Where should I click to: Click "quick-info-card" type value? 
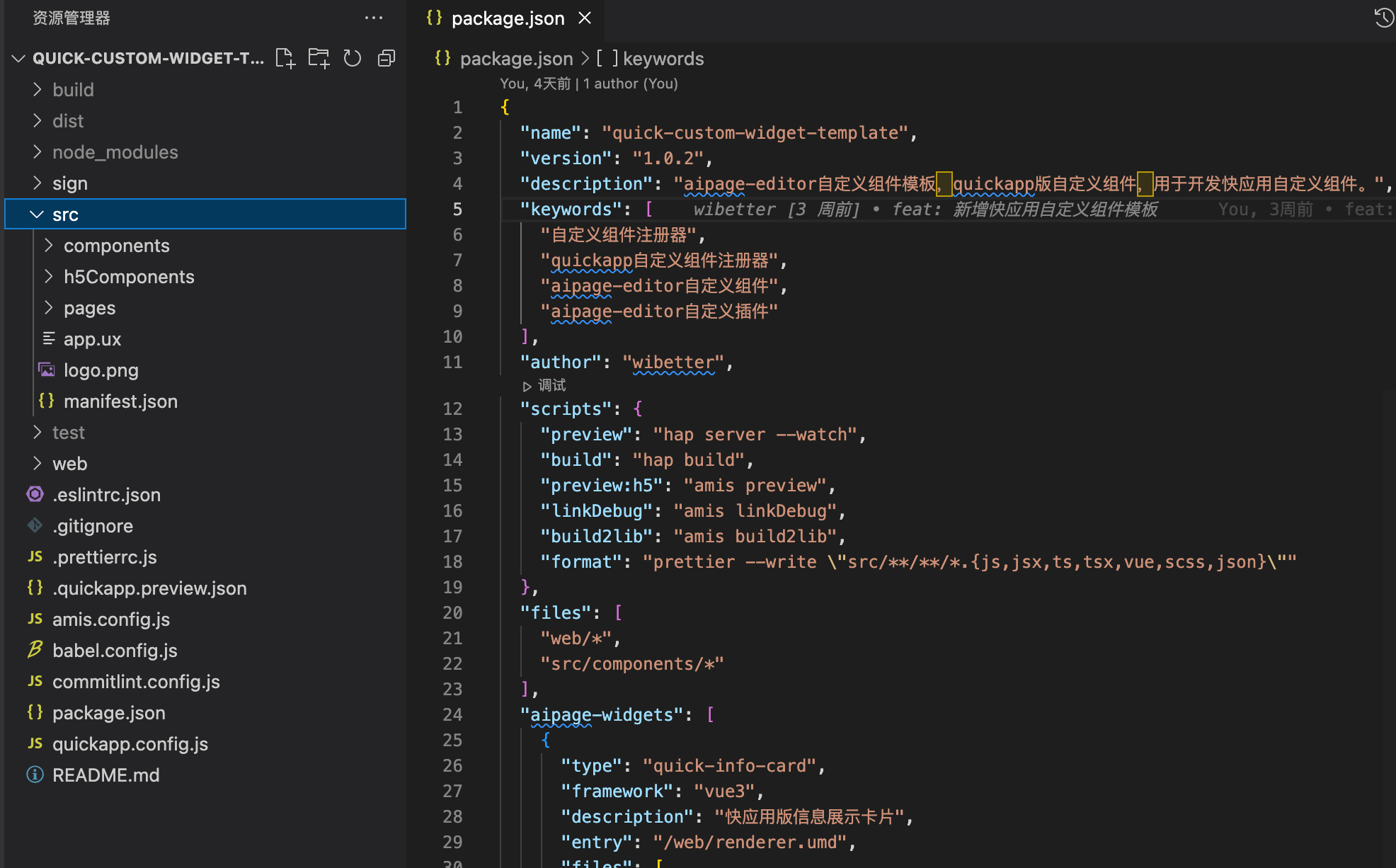point(730,766)
